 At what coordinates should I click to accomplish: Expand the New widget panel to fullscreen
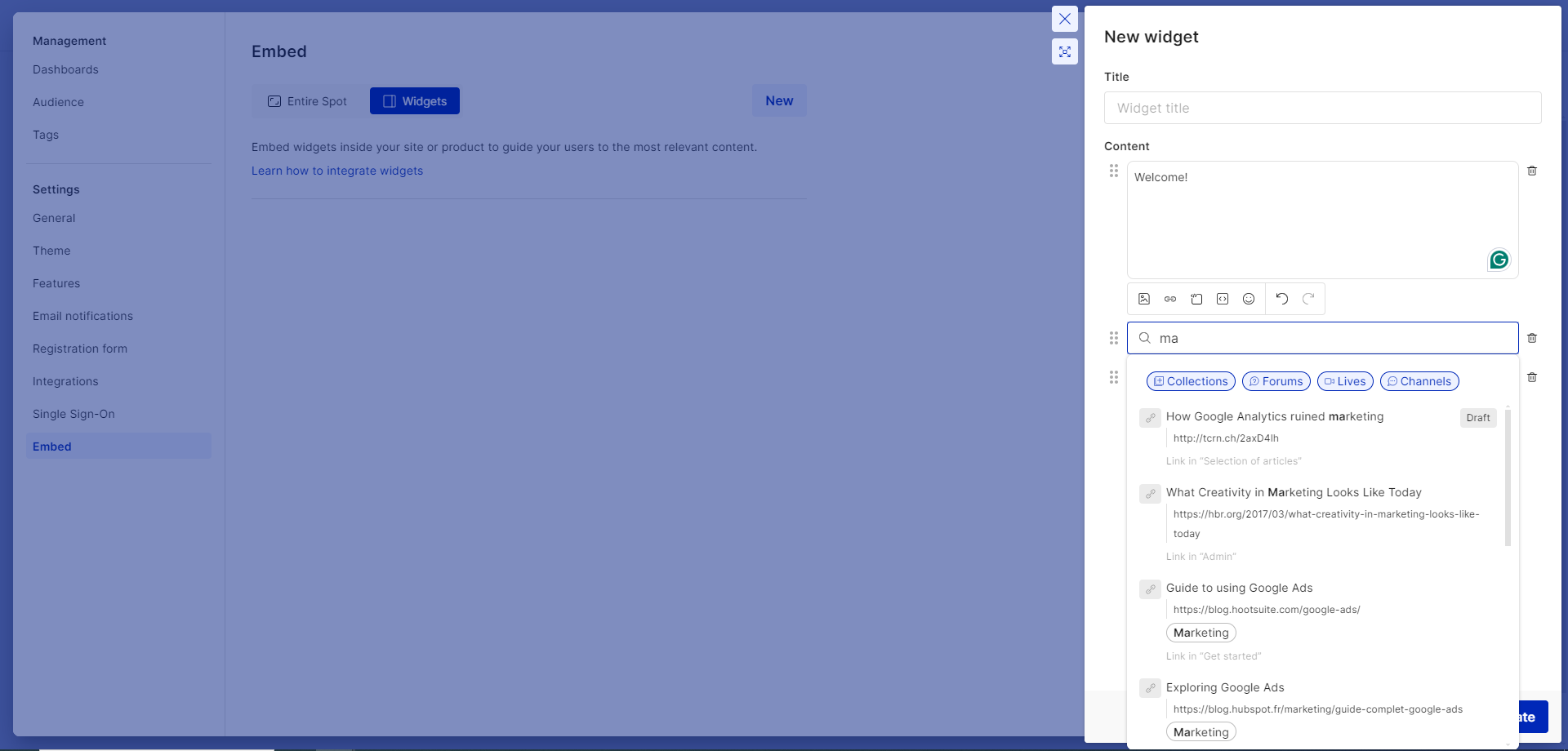tap(1065, 51)
